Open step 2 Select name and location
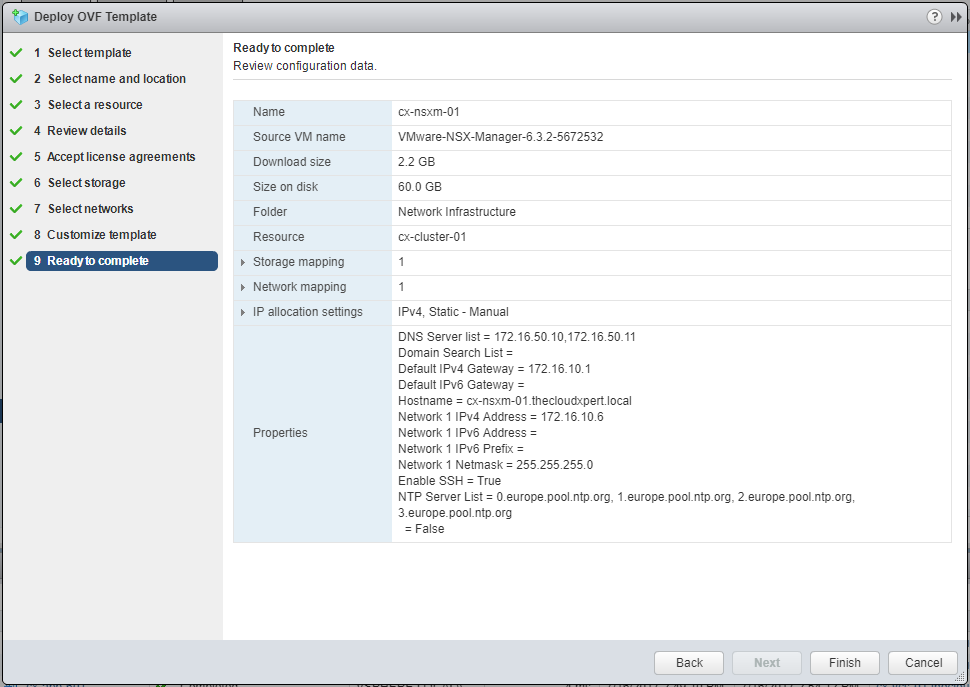 [x=116, y=79]
